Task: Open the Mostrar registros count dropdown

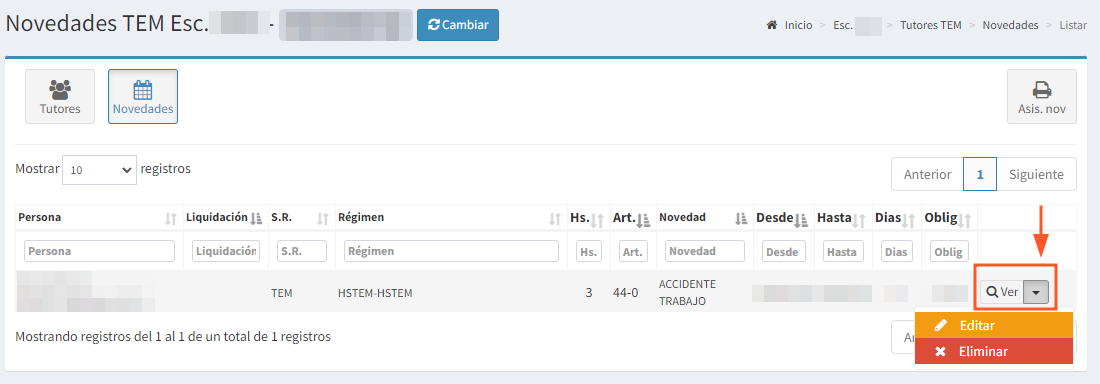Action: pos(100,170)
